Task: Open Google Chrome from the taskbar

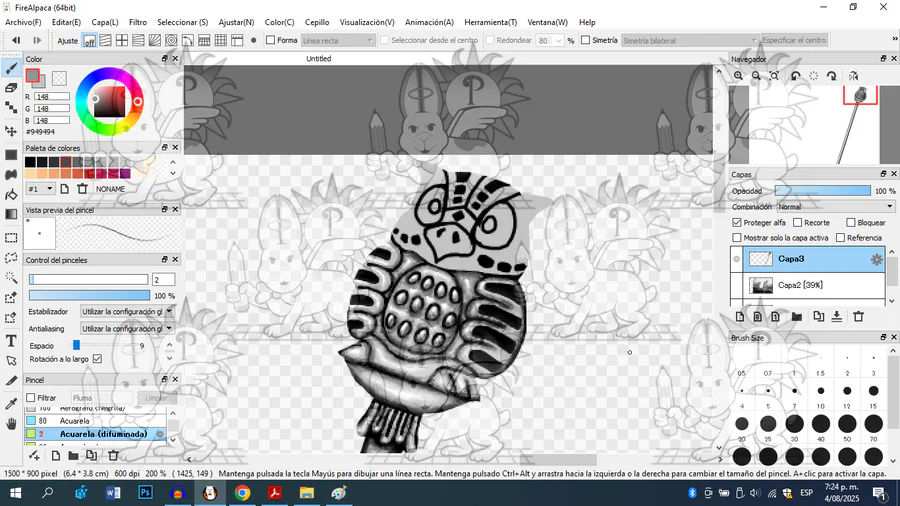Action: (242, 493)
